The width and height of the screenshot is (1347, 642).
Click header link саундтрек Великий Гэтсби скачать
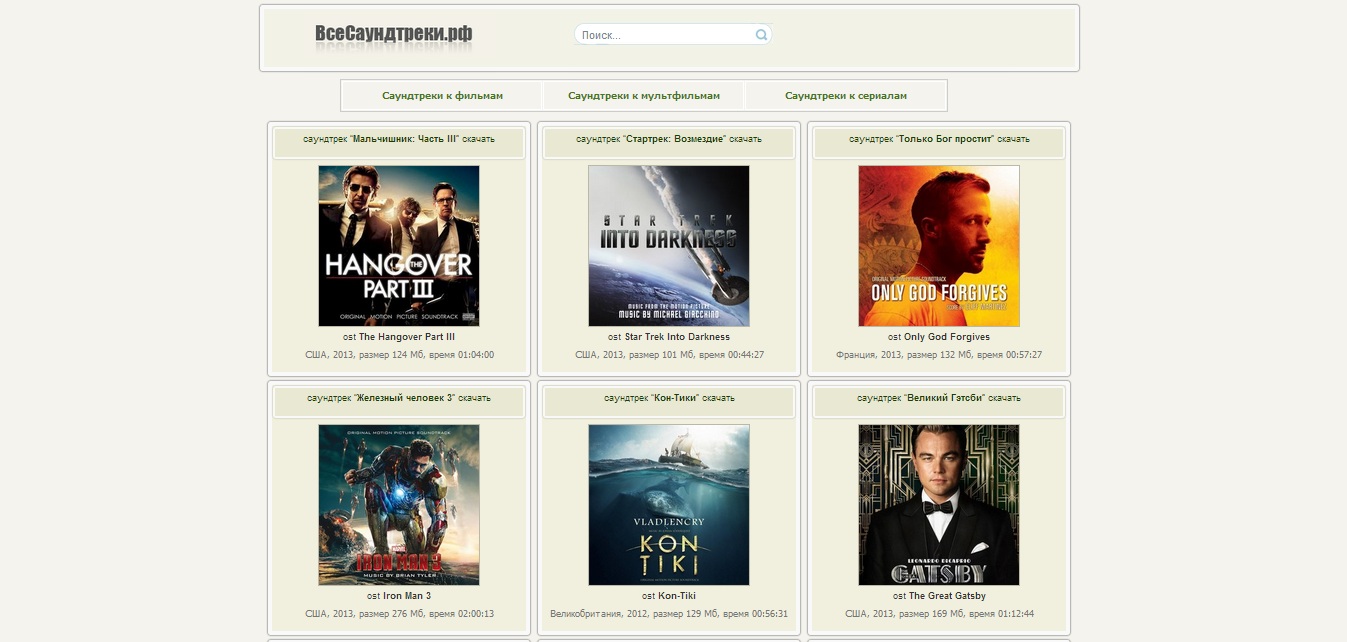coord(939,398)
